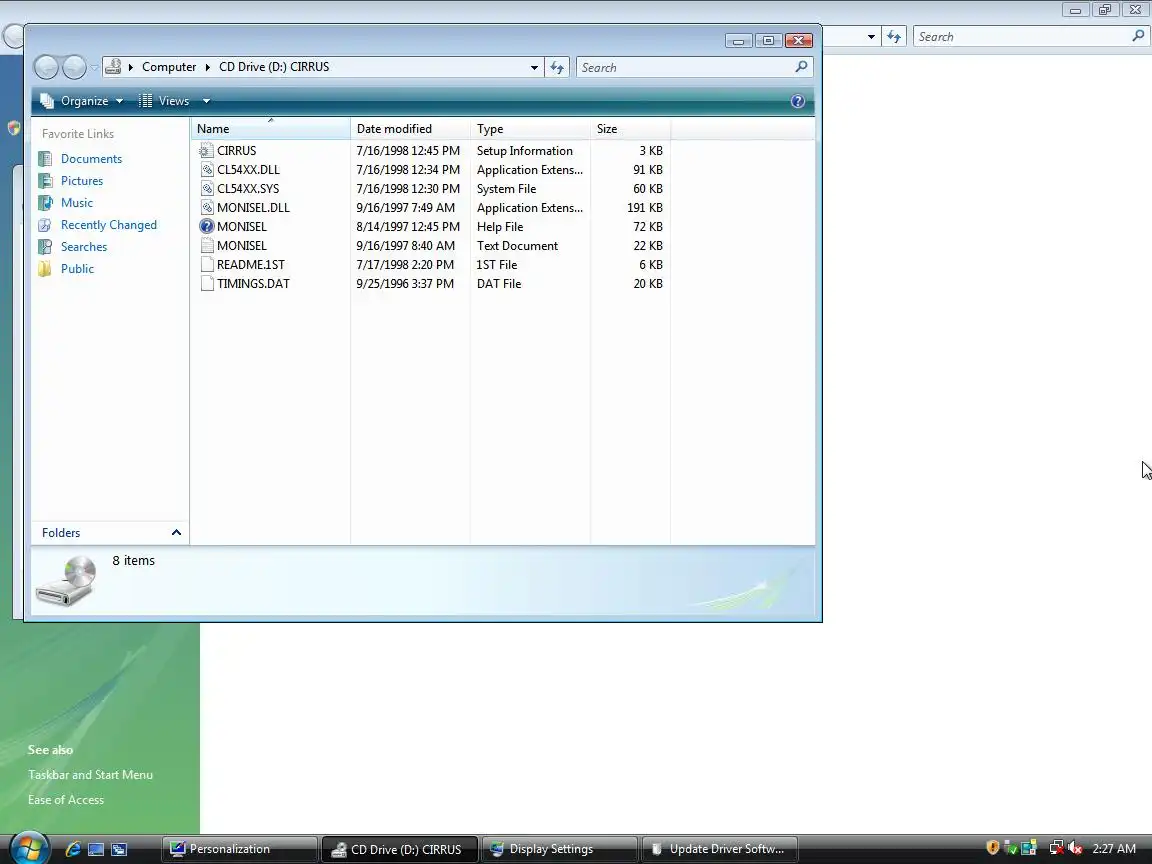Select Computer in the address breadcrumb
This screenshot has height=864, width=1152.
point(169,67)
